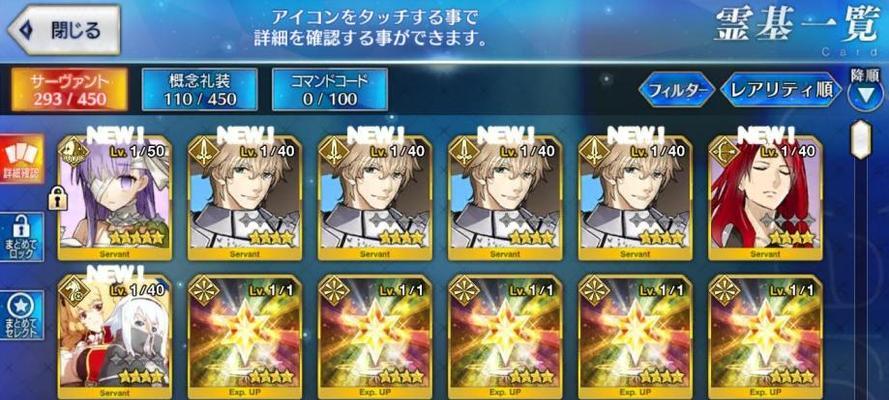Screen dimensions: 889x400
Task: Select the last Exp. UP card in the row
Action: (765, 337)
